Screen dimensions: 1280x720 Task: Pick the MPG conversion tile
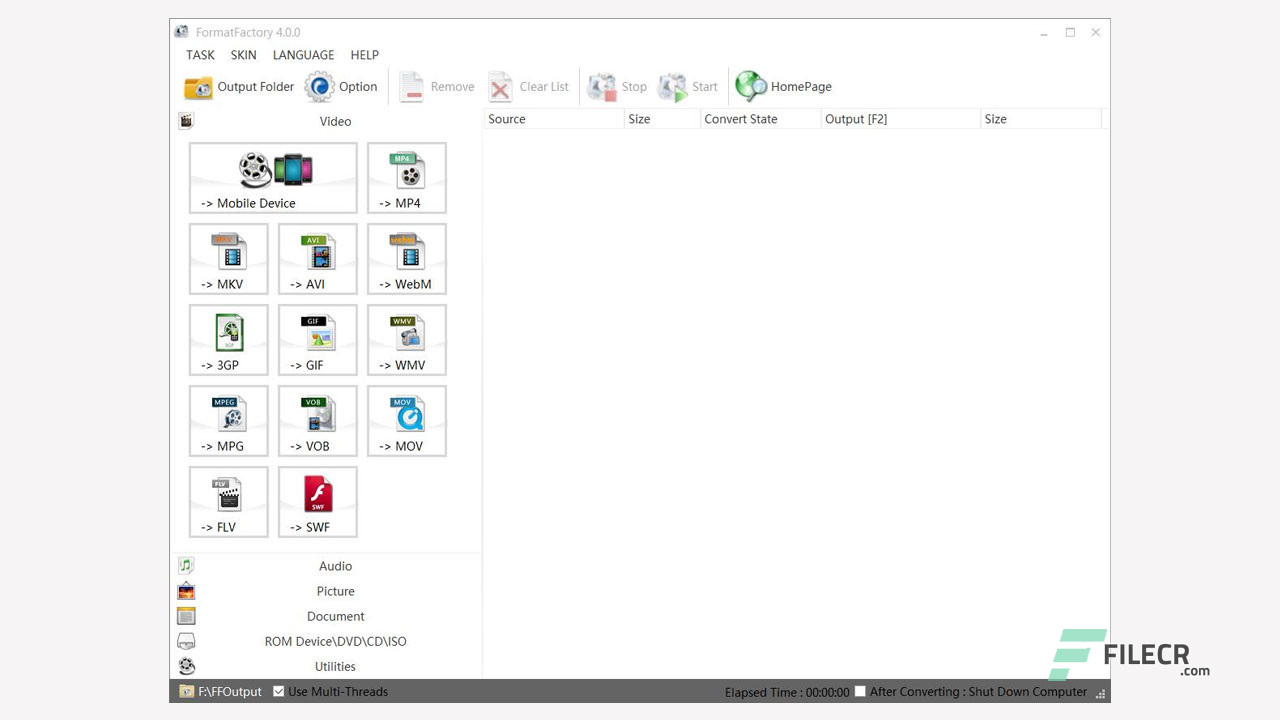pyautogui.click(x=229, y=421)
